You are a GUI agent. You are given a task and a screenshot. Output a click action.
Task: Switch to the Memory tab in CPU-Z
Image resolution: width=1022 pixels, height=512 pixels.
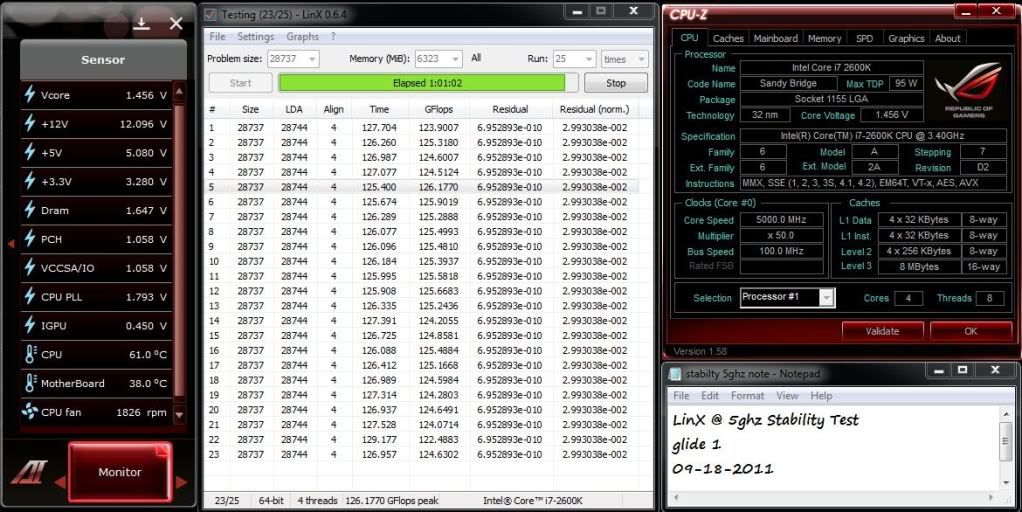point(825,38)
